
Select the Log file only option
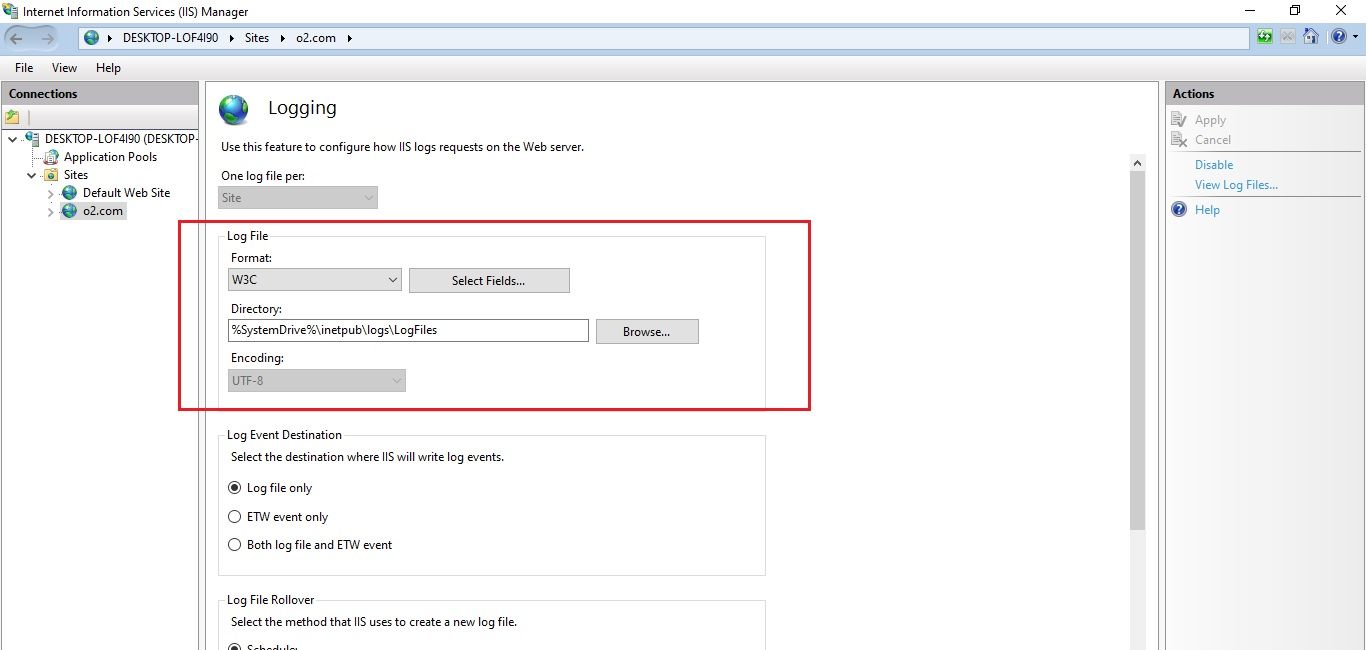tap(234, 488)
